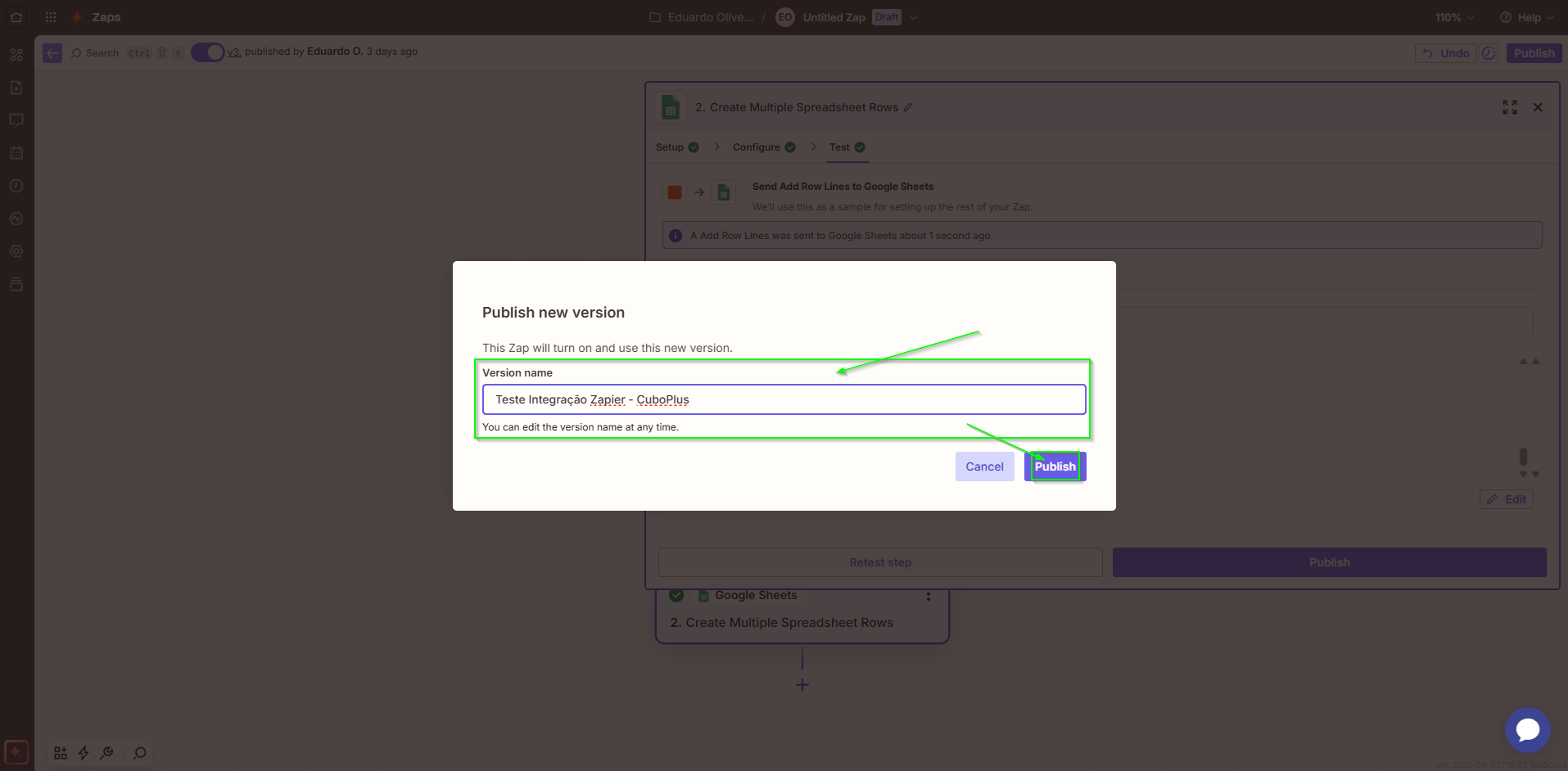
Task: Click the magnifier canvas search tool
Action: click(x=140, y=753)
